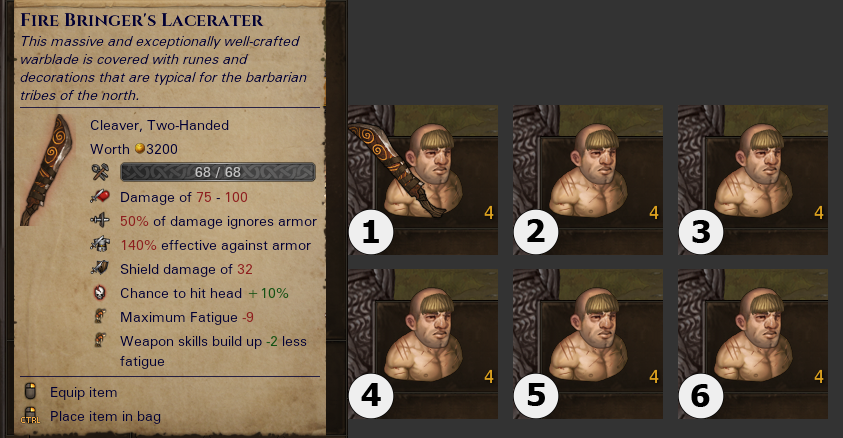This screenshot has width=843, height=438.
Task: Click the Equip item label
Action: click(x=83, y=392)
